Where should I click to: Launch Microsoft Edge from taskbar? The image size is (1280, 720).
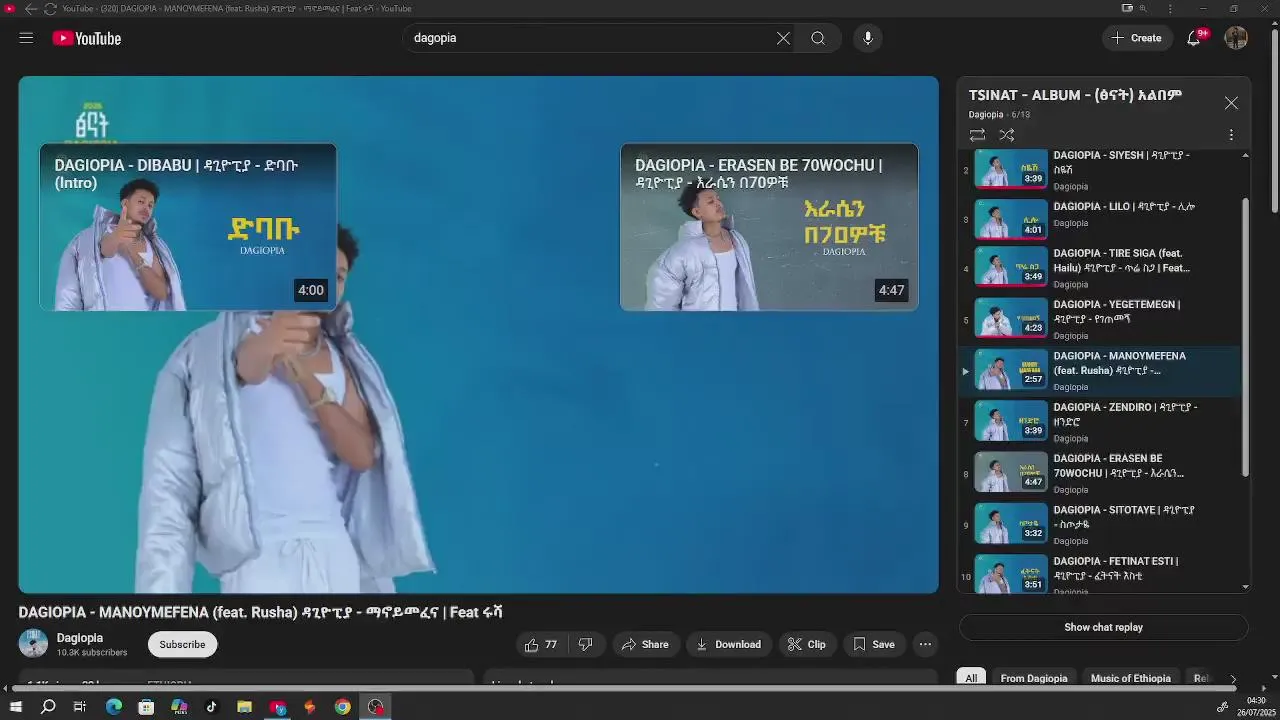[113, 707]
